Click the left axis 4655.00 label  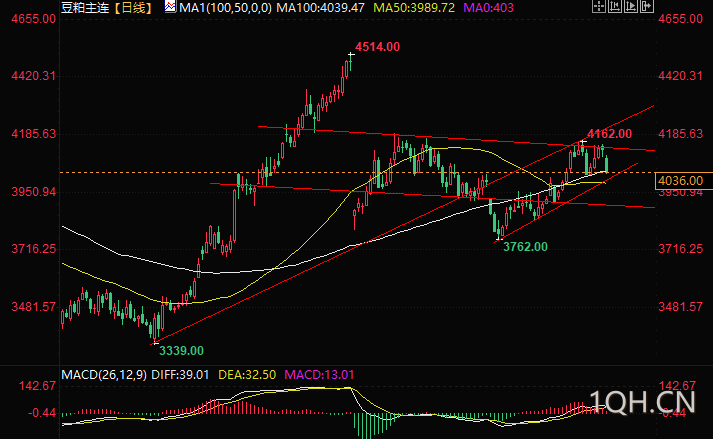[x=34, y=19]
